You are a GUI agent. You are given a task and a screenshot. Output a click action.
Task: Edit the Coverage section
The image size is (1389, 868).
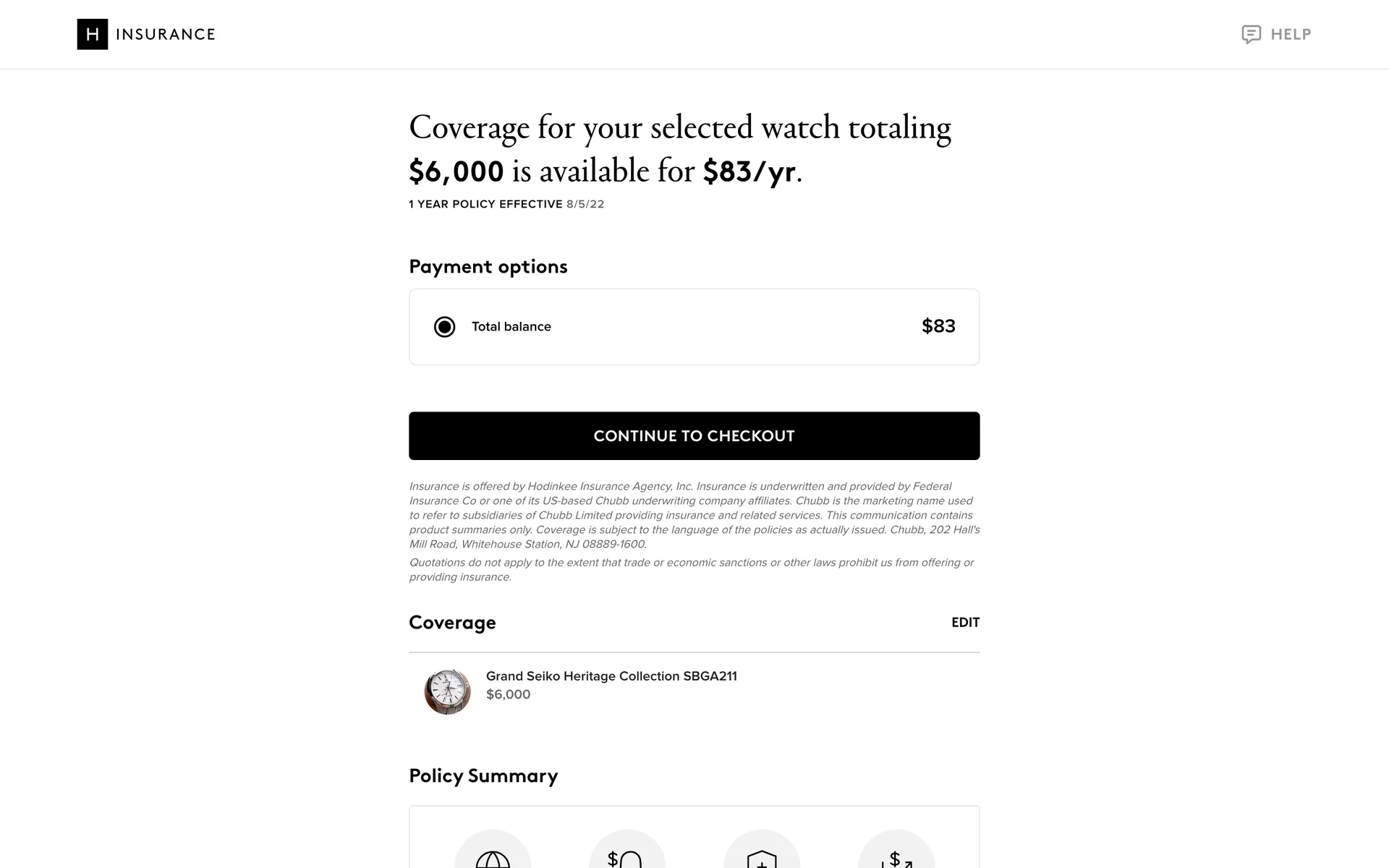point(965,623)
